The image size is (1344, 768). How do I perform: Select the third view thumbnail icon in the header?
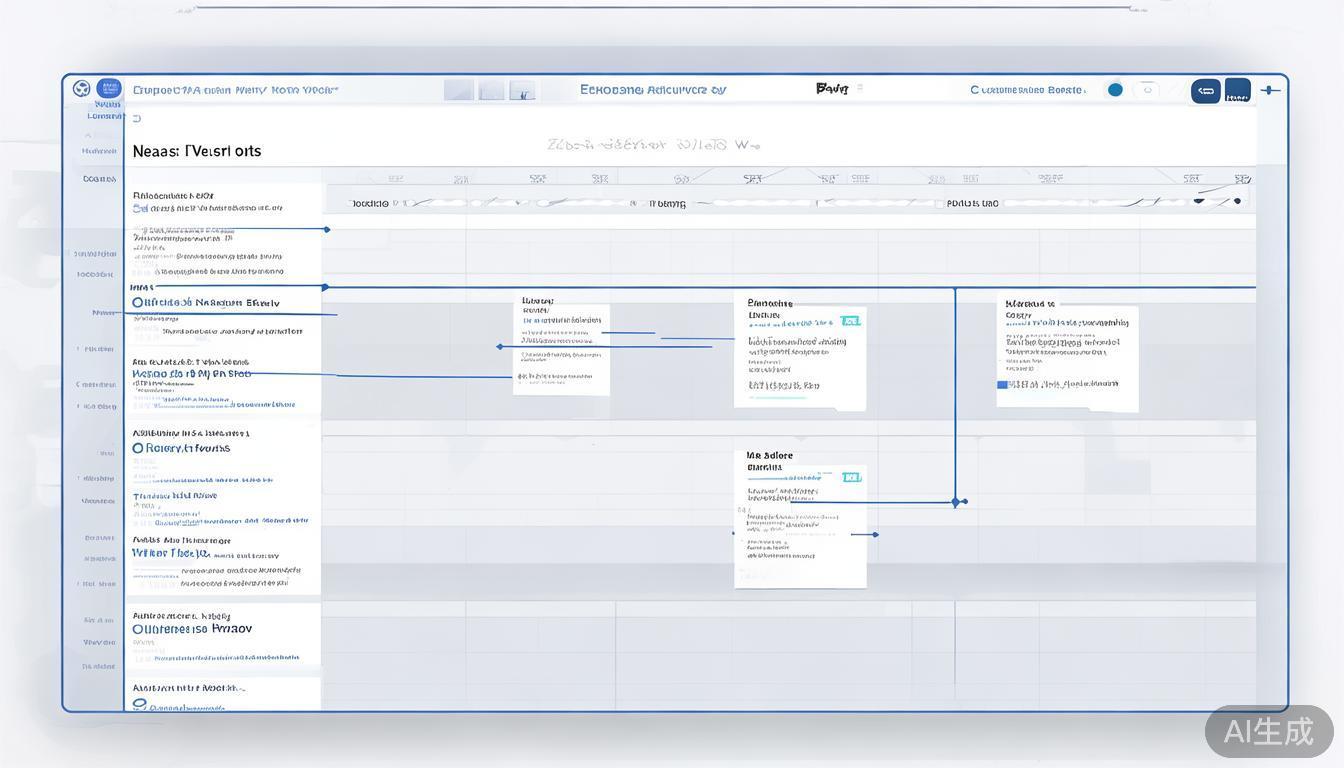[x=522, y=90]
